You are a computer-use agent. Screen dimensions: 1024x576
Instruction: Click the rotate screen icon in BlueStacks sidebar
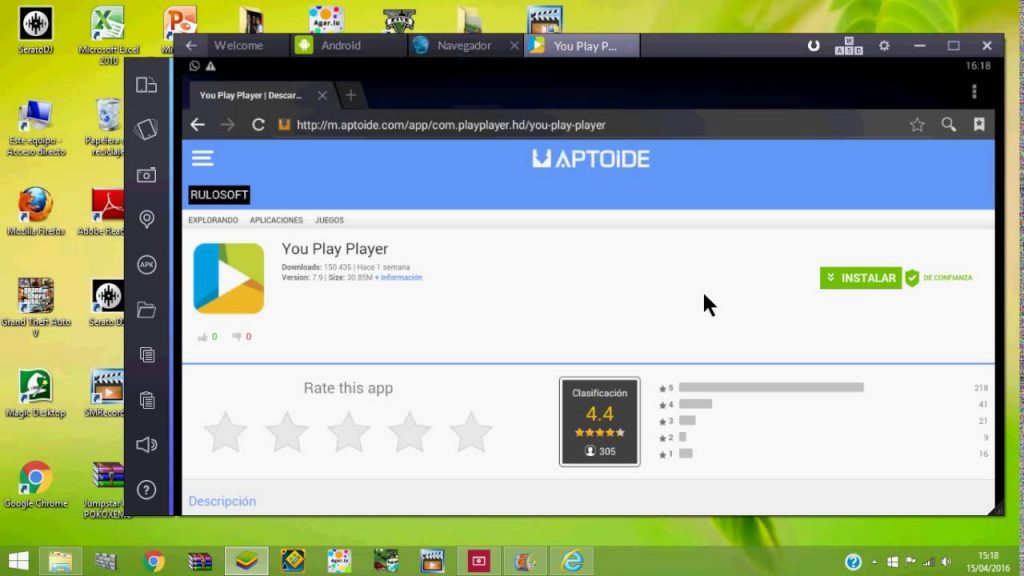[x=146, y=129]
